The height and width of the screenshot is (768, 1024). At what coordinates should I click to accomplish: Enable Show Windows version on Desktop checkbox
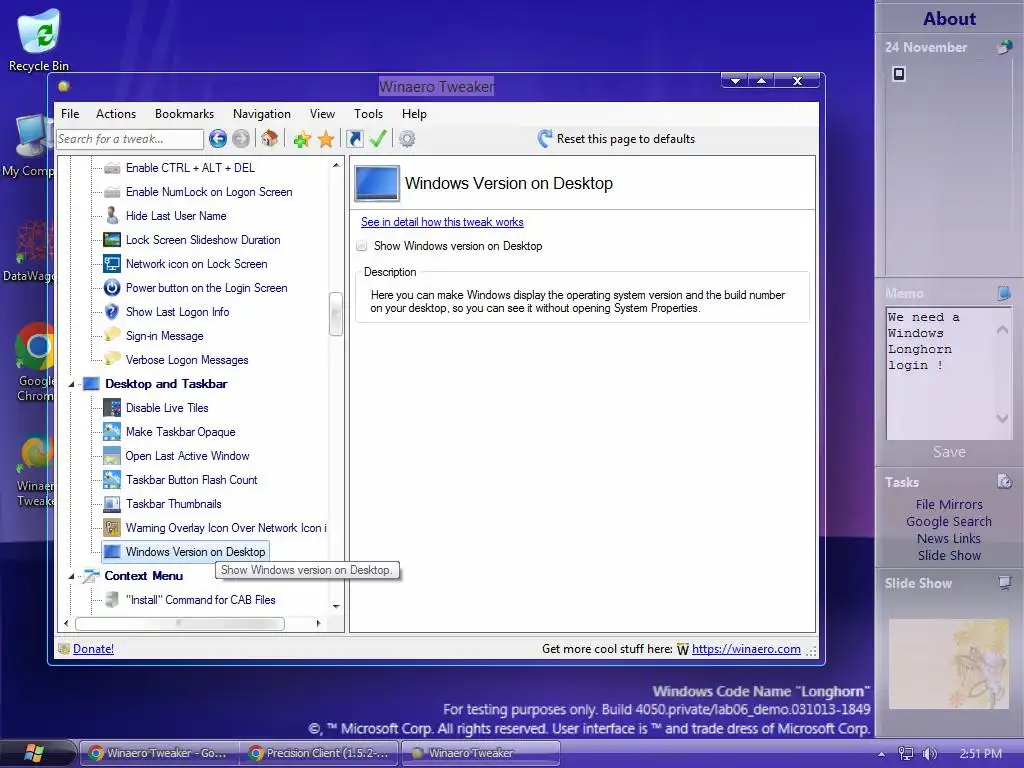click(361, 246)
